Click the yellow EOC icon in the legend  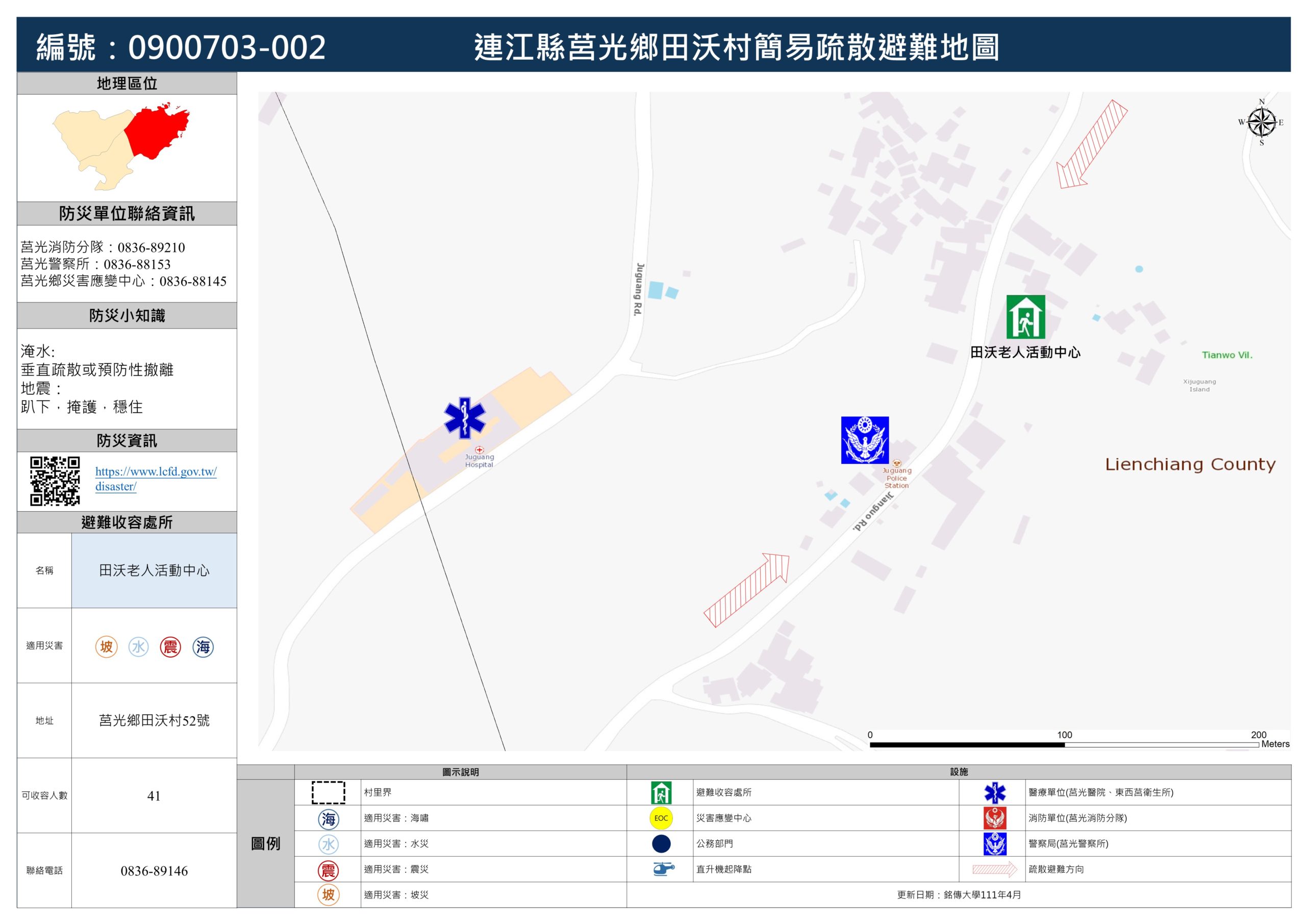click(x=660, y=818)
